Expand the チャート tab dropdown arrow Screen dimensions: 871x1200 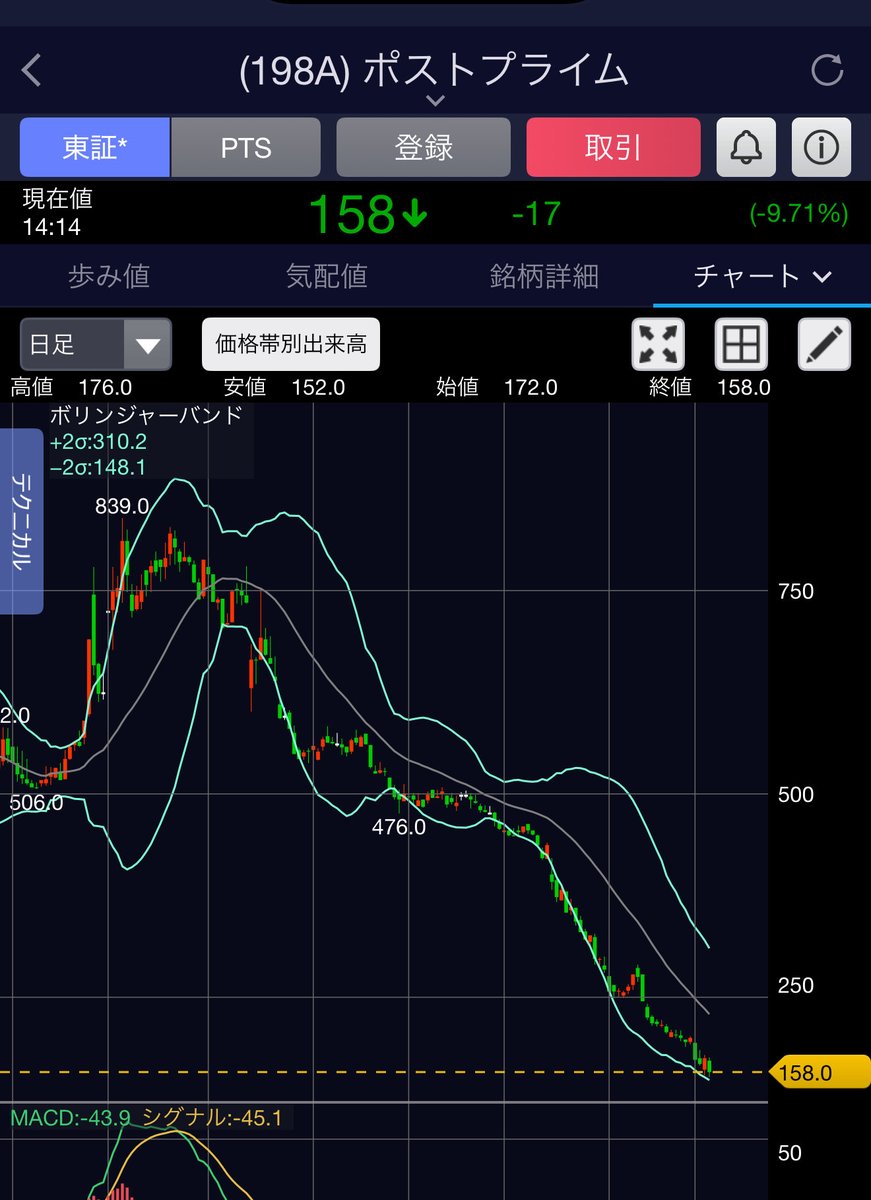(x=823, y=277)
